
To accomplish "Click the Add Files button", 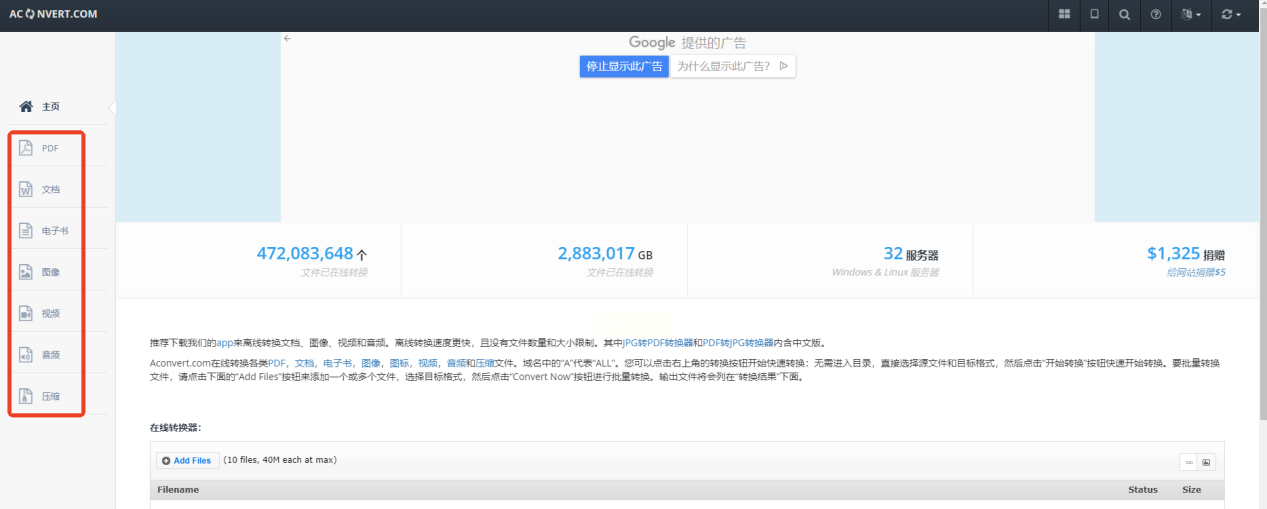I will click(187, 460).
